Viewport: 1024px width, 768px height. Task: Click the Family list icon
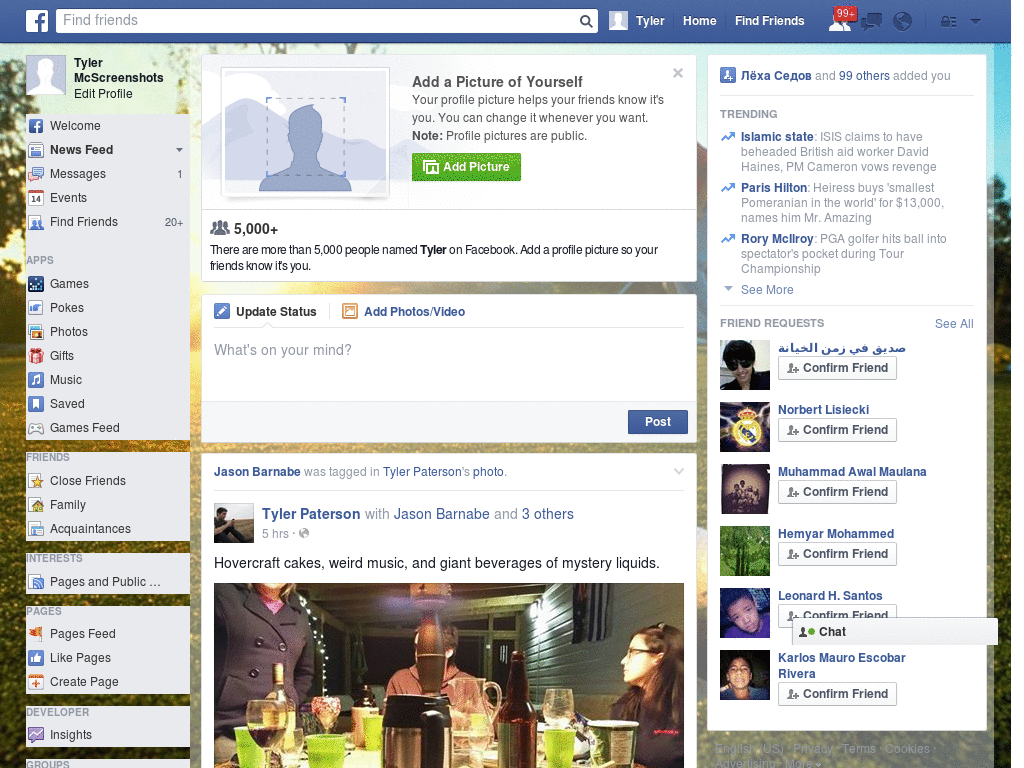tap(36, 505)
